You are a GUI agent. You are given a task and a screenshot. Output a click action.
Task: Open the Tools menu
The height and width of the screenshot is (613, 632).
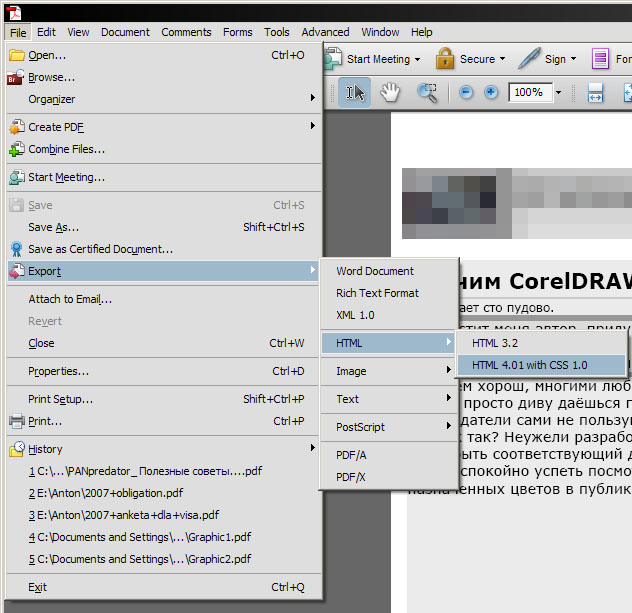(x=276, y=32)
